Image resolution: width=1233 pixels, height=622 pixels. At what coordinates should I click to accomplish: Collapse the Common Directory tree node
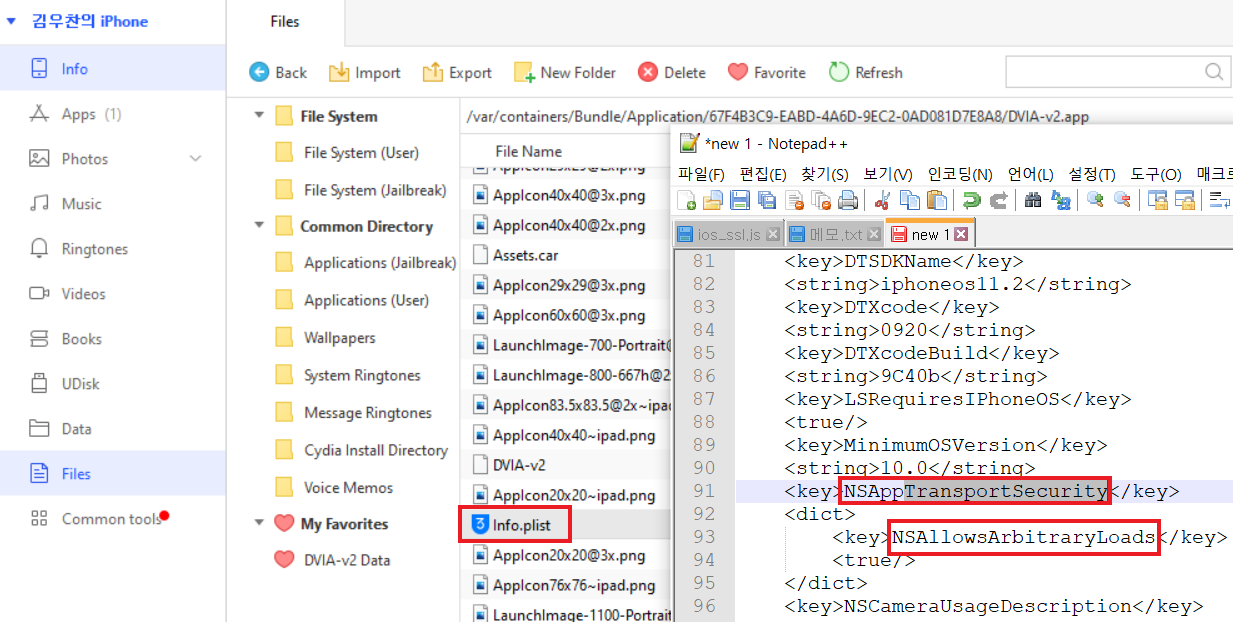[260, 226]
